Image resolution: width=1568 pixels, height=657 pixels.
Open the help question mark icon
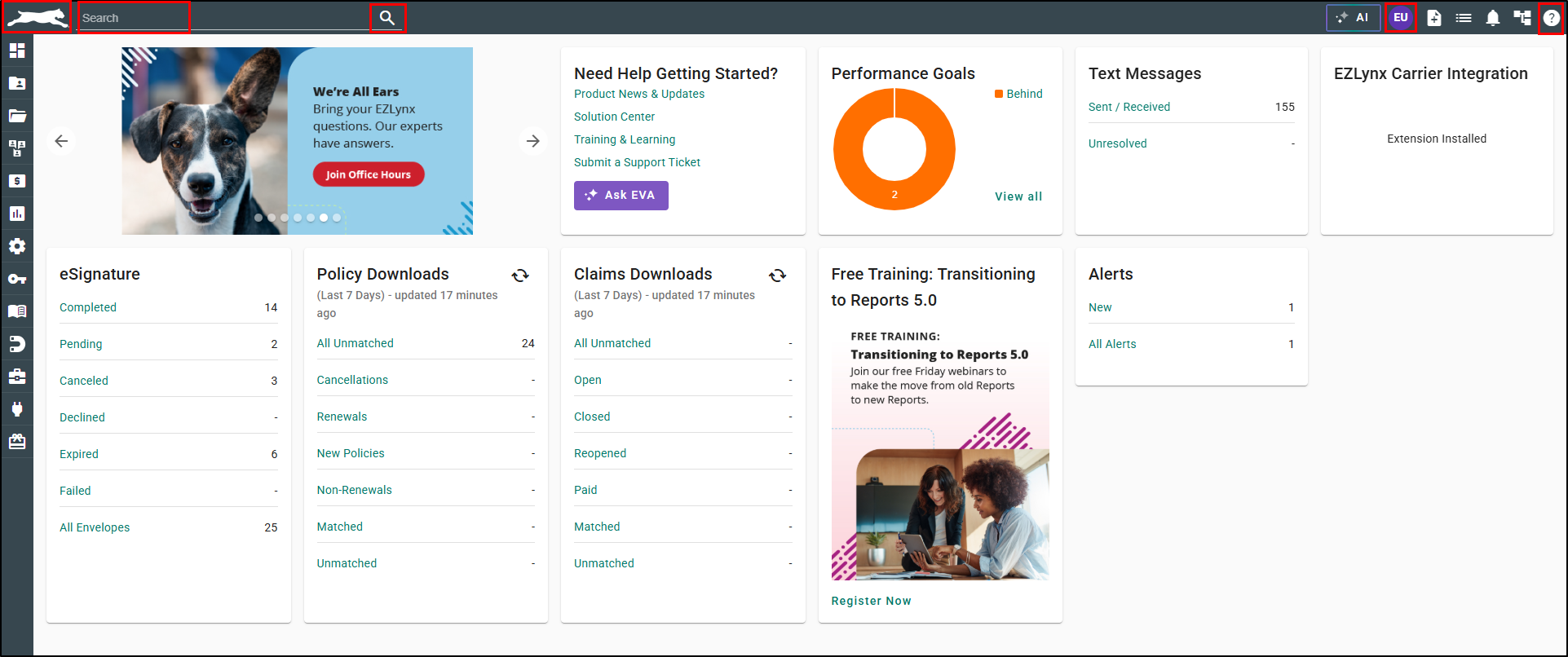click(x=1551, y=18)
